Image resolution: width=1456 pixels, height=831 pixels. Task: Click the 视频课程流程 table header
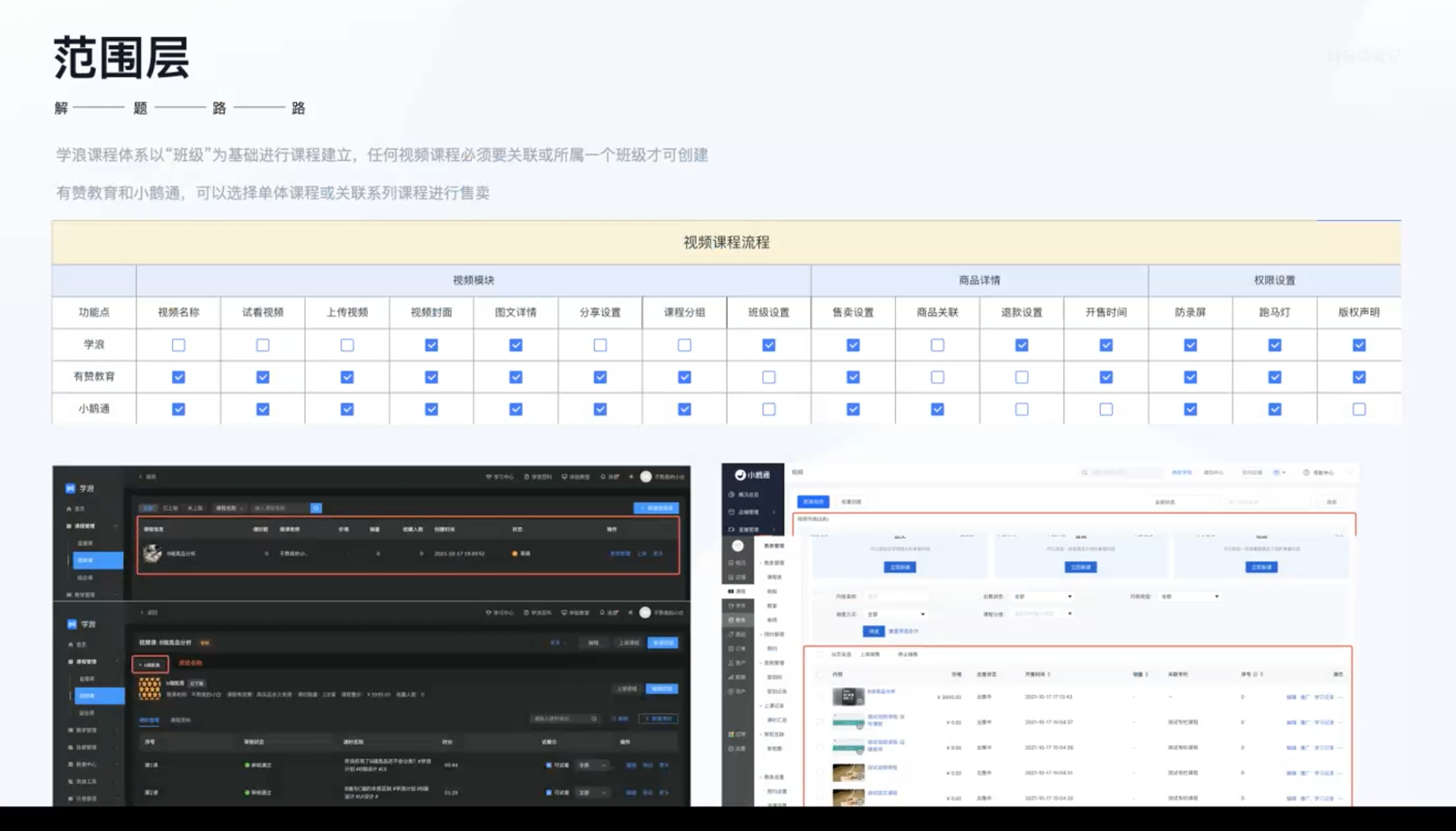point(726,242)
